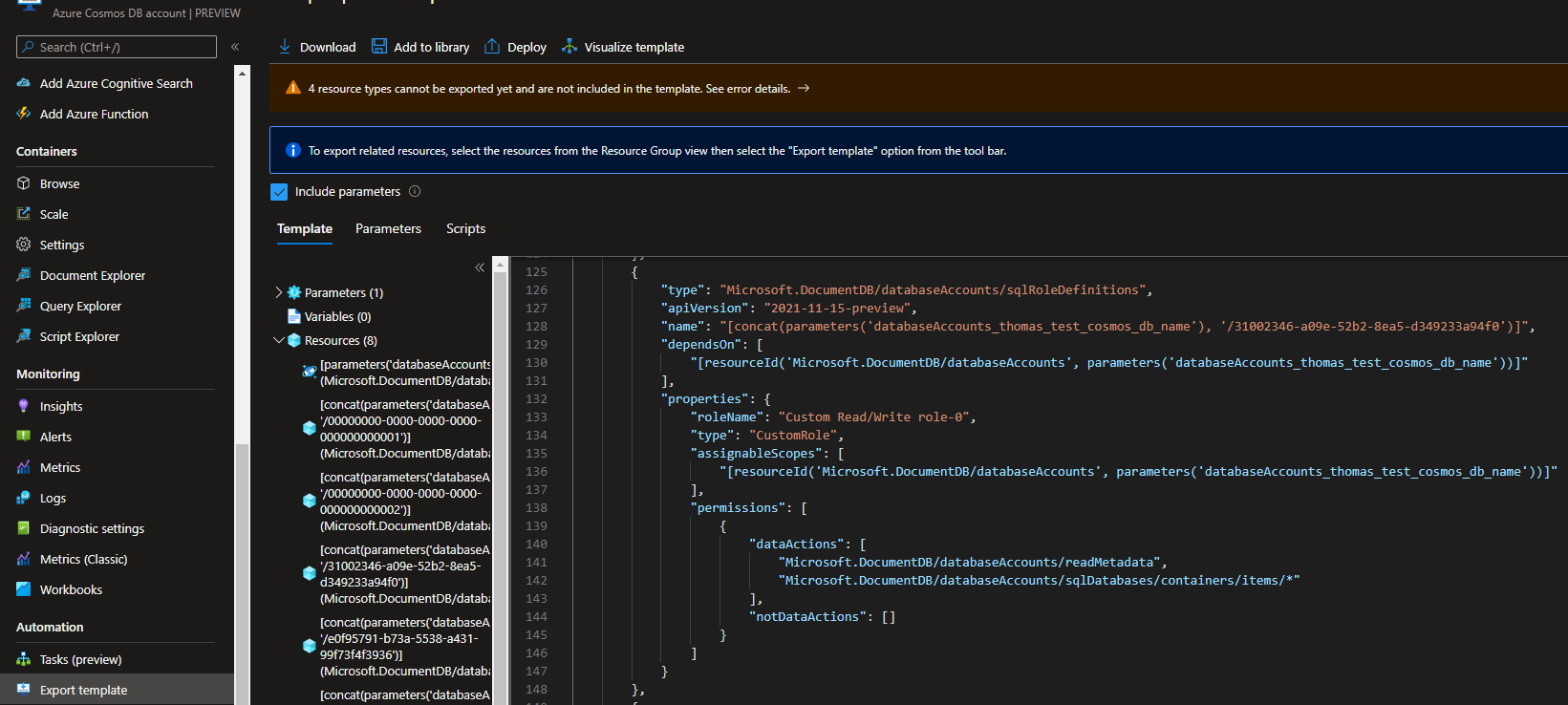Click the Workbooks icon
Viewport: 1568px width, 705px height.
(x=24, y=589)
